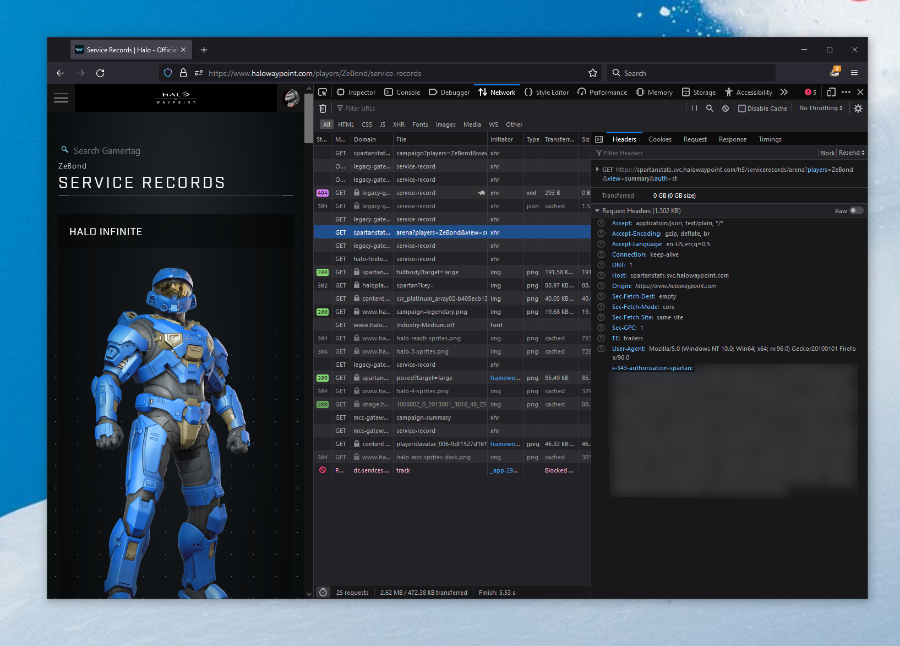Click the Spartan armor image
The width and height of the screenshot is (900, 646).
coord(173,431)
